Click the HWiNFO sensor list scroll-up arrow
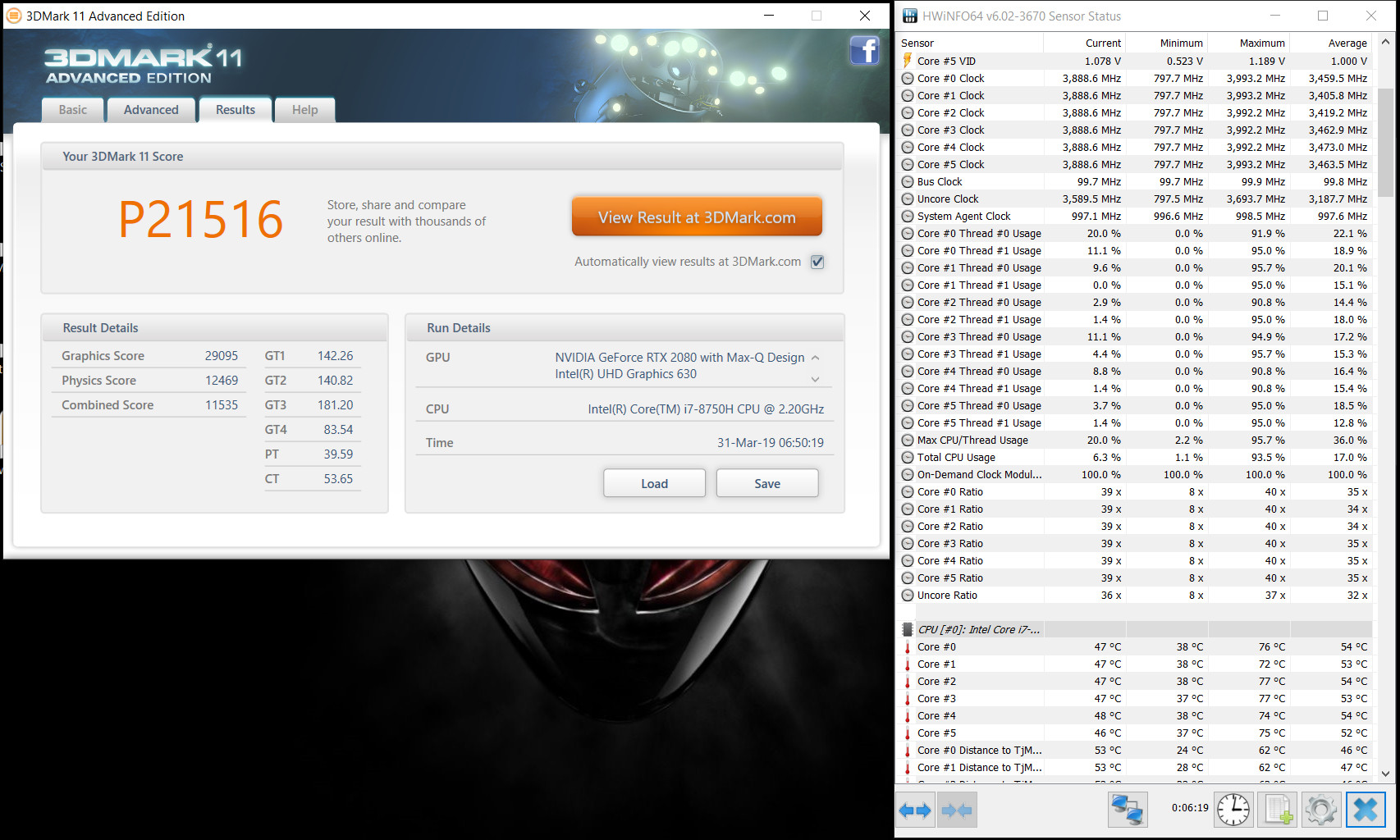 click(x=1385, y=41)
